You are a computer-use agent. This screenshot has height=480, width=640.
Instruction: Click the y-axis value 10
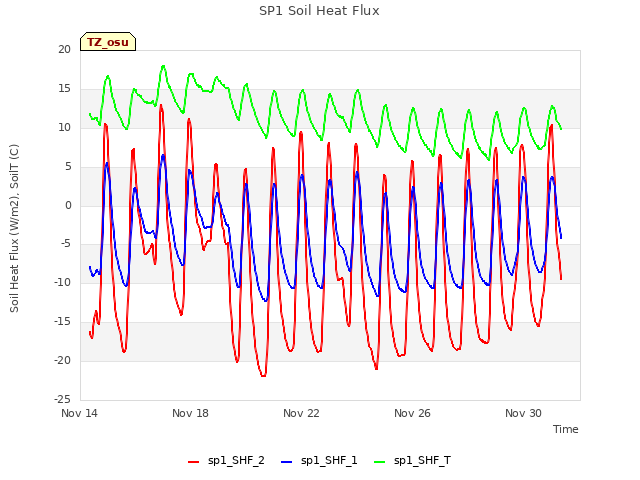click(x=64, y=128)
